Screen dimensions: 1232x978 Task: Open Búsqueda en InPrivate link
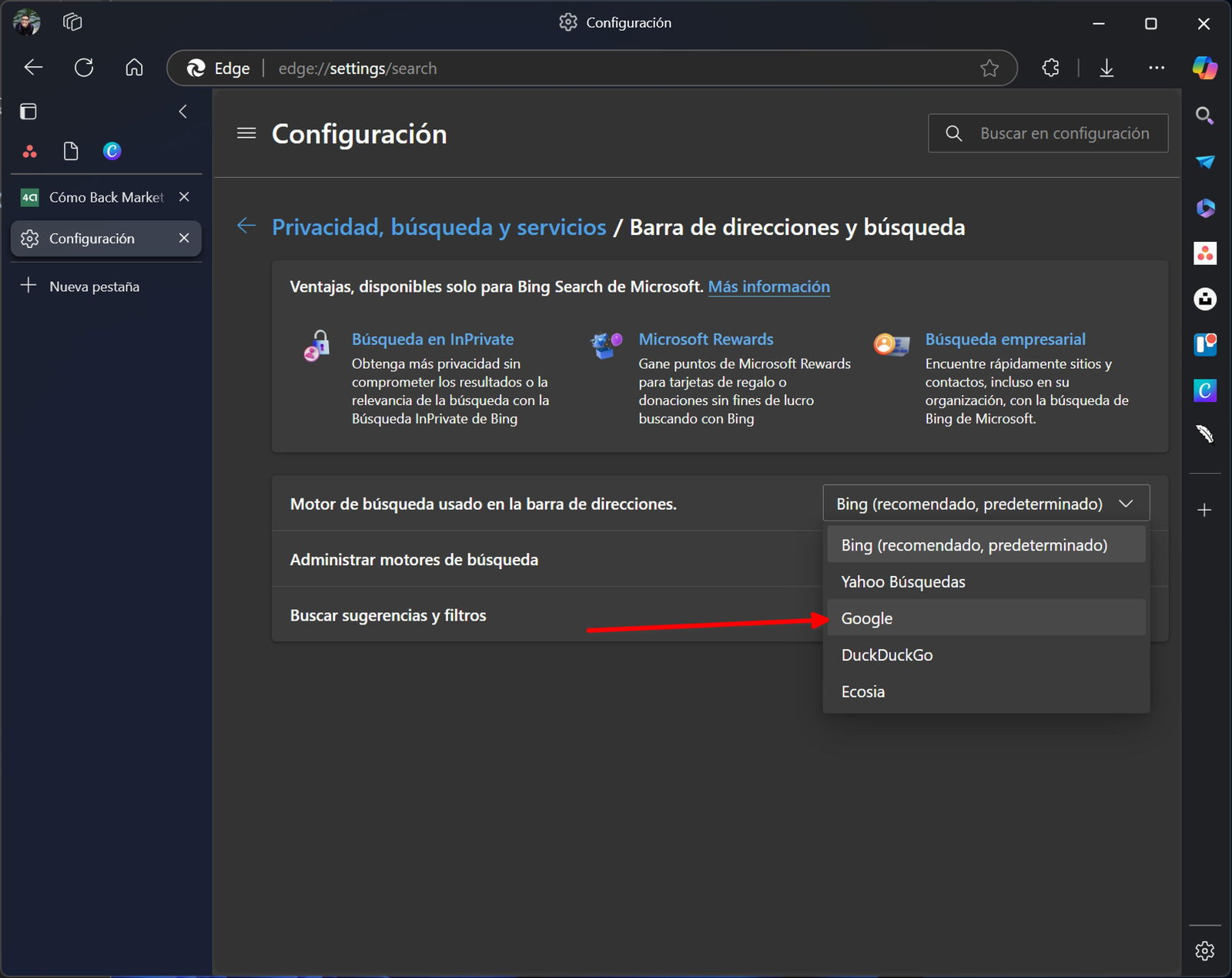click(433, 339)
